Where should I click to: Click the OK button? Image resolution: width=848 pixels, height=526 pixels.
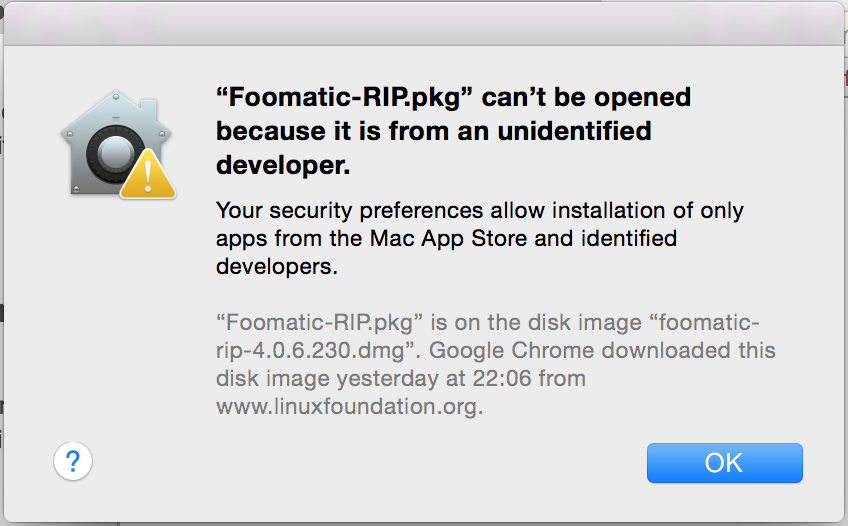[724, 462]
